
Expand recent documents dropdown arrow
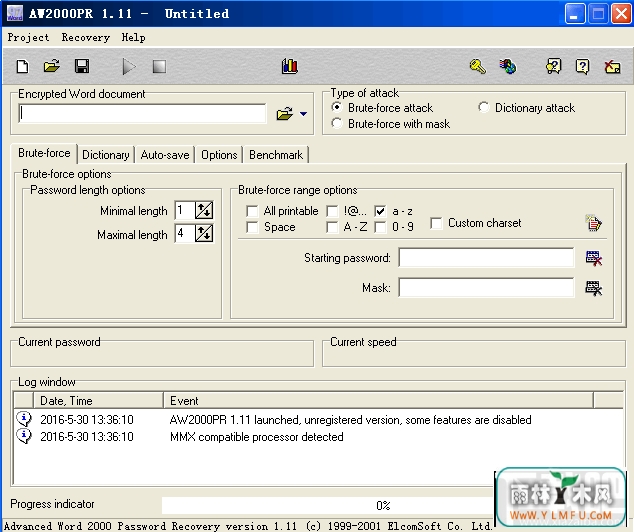tap(303, 114)
